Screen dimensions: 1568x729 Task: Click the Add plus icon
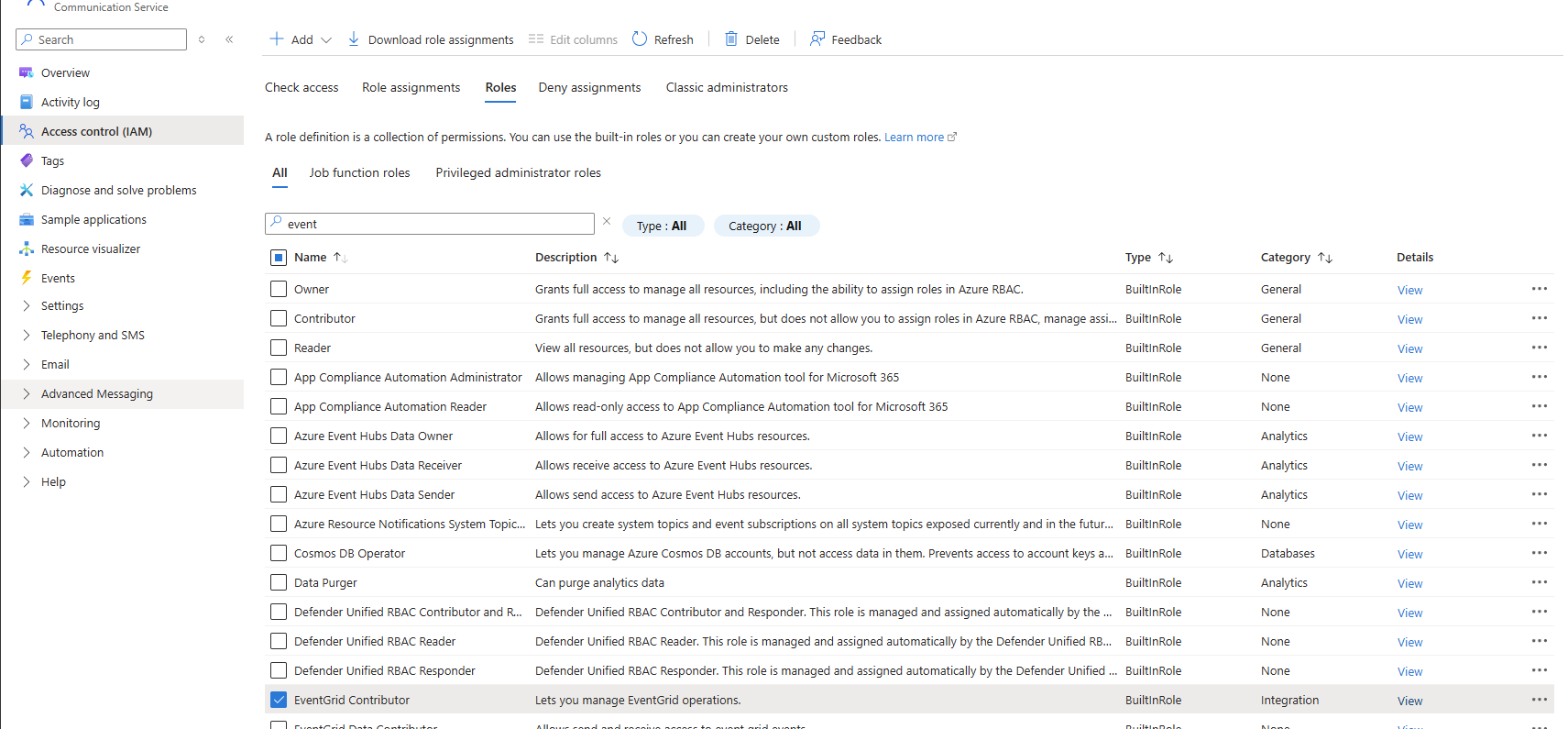(277, 39)
